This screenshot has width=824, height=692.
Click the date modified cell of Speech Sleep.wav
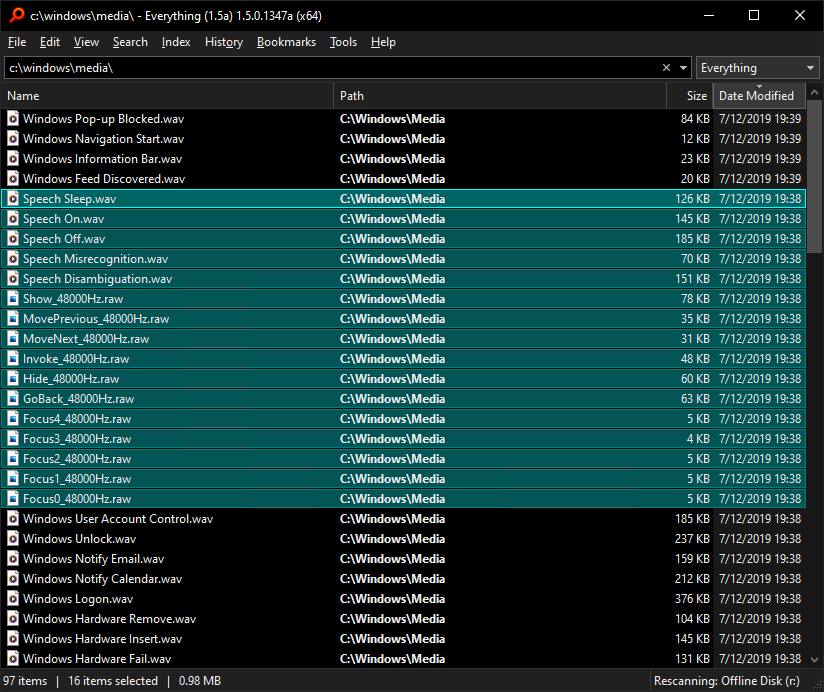[x=760, y=199]
